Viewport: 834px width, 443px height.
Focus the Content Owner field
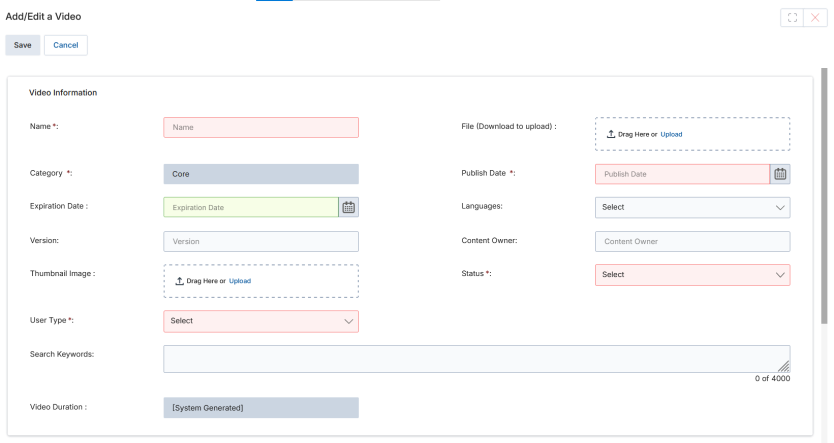pos(693,241)
